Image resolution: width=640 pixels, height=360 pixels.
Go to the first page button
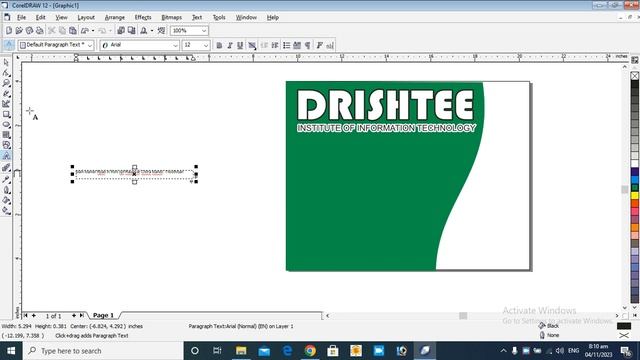click(26, 316)
